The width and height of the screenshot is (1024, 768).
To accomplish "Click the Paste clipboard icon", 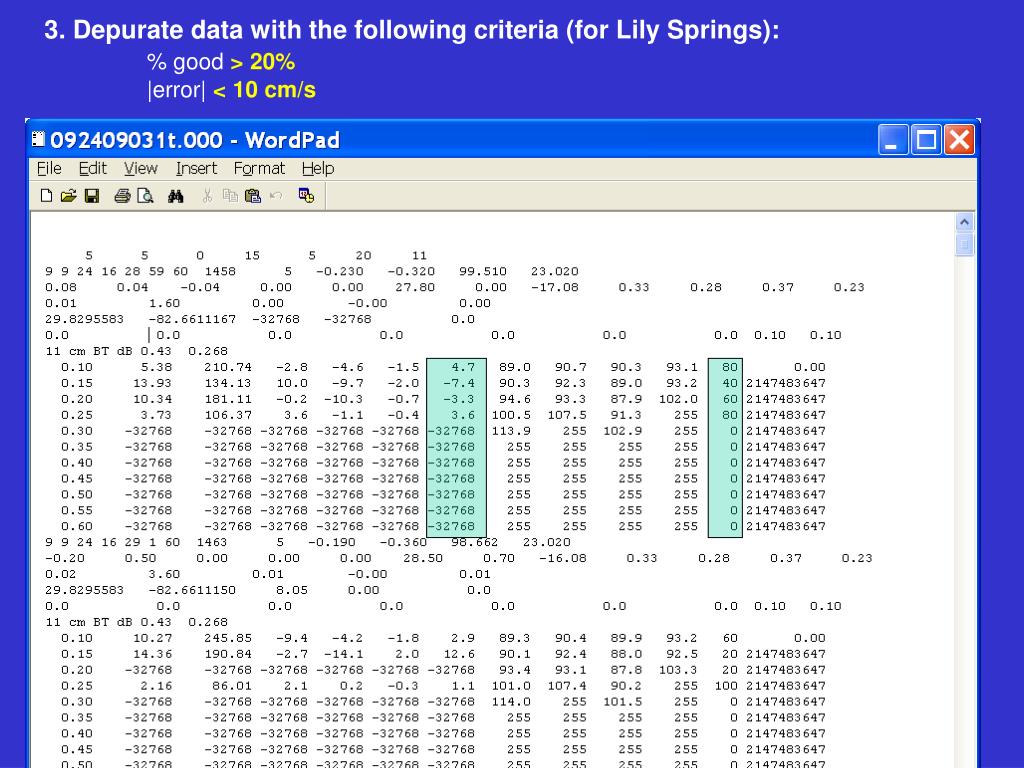I will (x=253, y=196).
